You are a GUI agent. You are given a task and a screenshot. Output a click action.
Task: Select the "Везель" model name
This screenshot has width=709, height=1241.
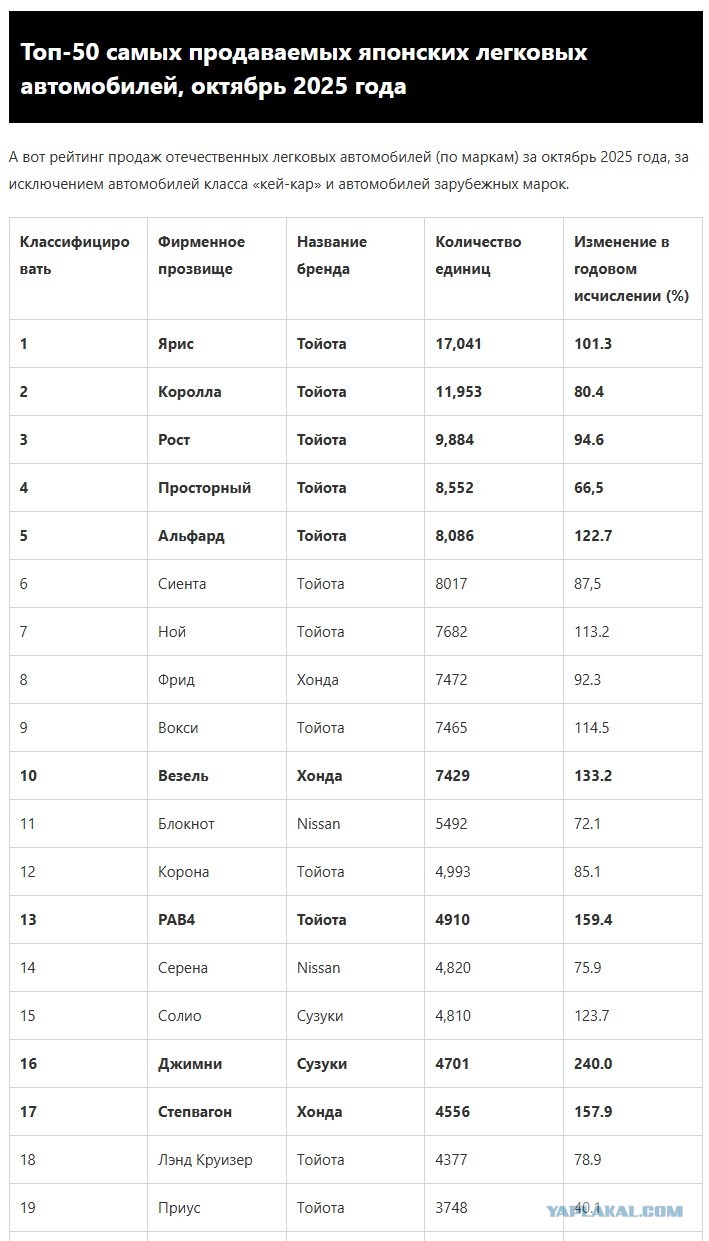click(185, 776)
